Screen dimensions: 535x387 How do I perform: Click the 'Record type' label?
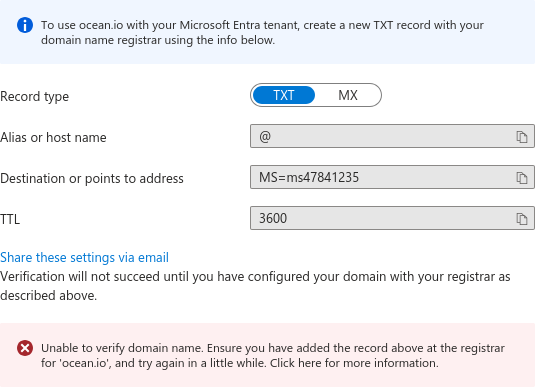34,97
